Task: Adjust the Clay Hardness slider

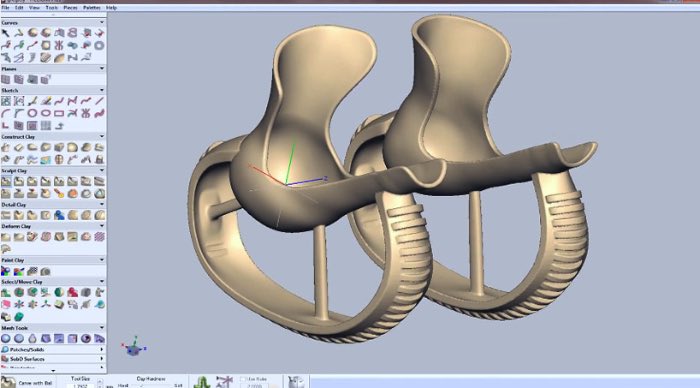Action: 151,386
